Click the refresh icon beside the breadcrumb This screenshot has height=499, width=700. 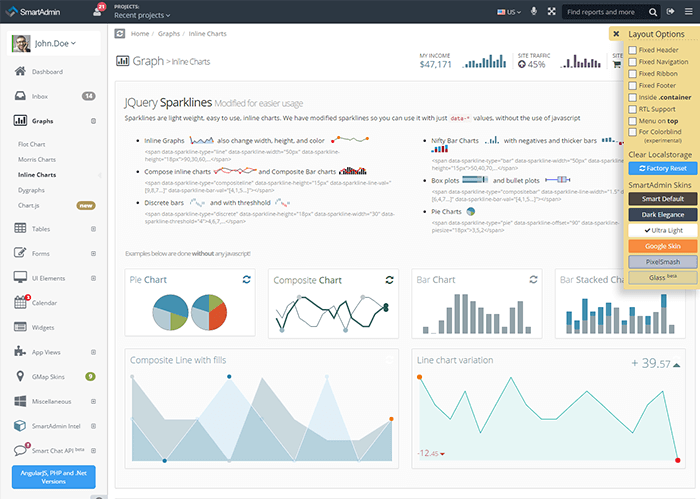point(120,33)
